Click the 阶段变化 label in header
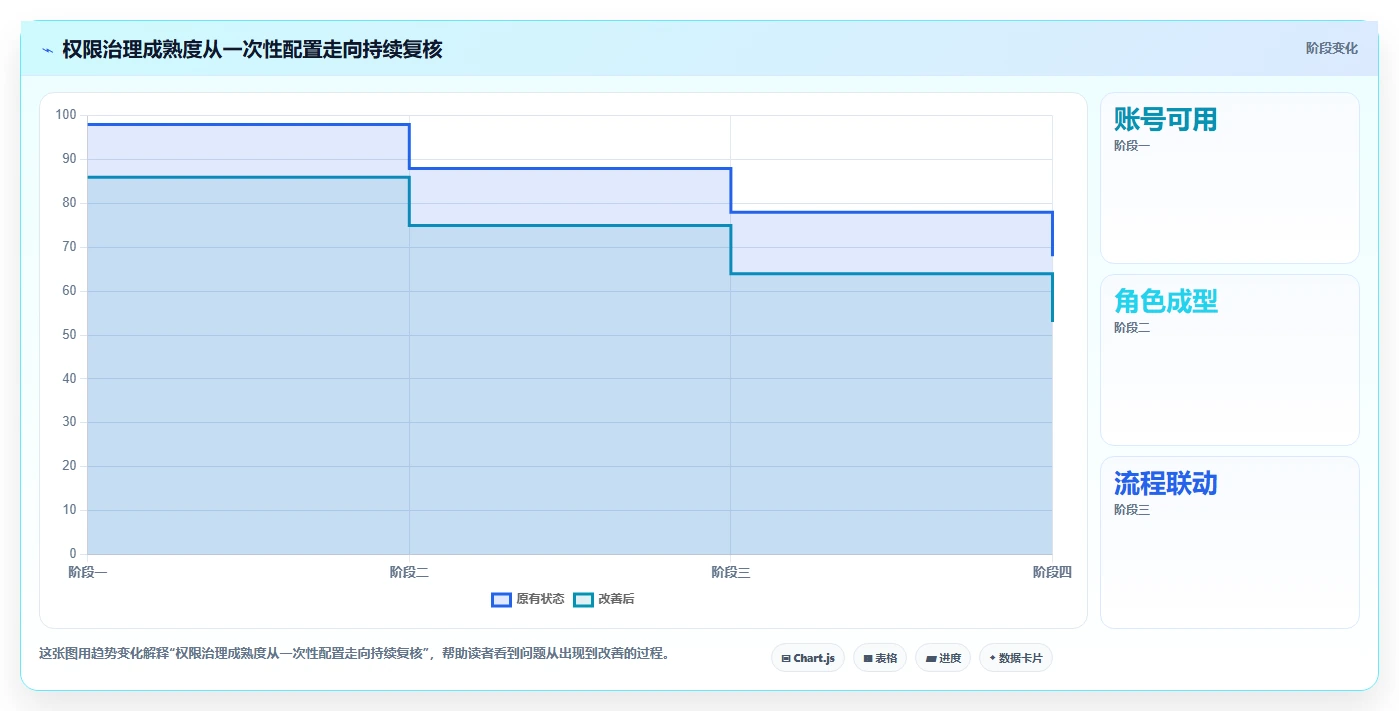This screenshot has height=711, width=1399. point(1332,48)
